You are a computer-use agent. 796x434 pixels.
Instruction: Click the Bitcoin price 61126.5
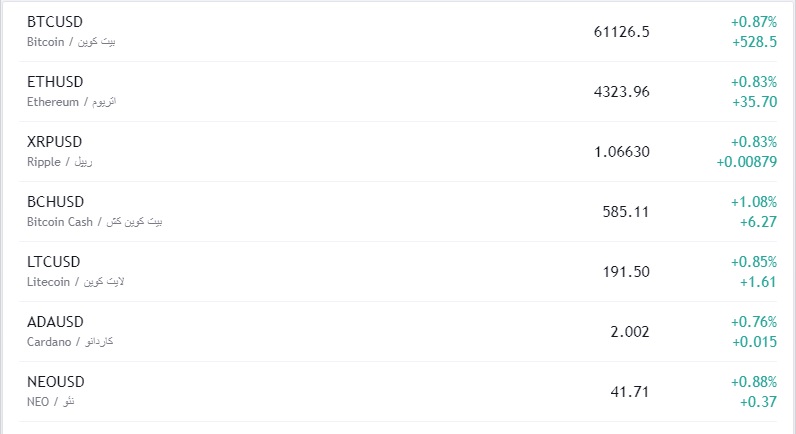[621, 31]
